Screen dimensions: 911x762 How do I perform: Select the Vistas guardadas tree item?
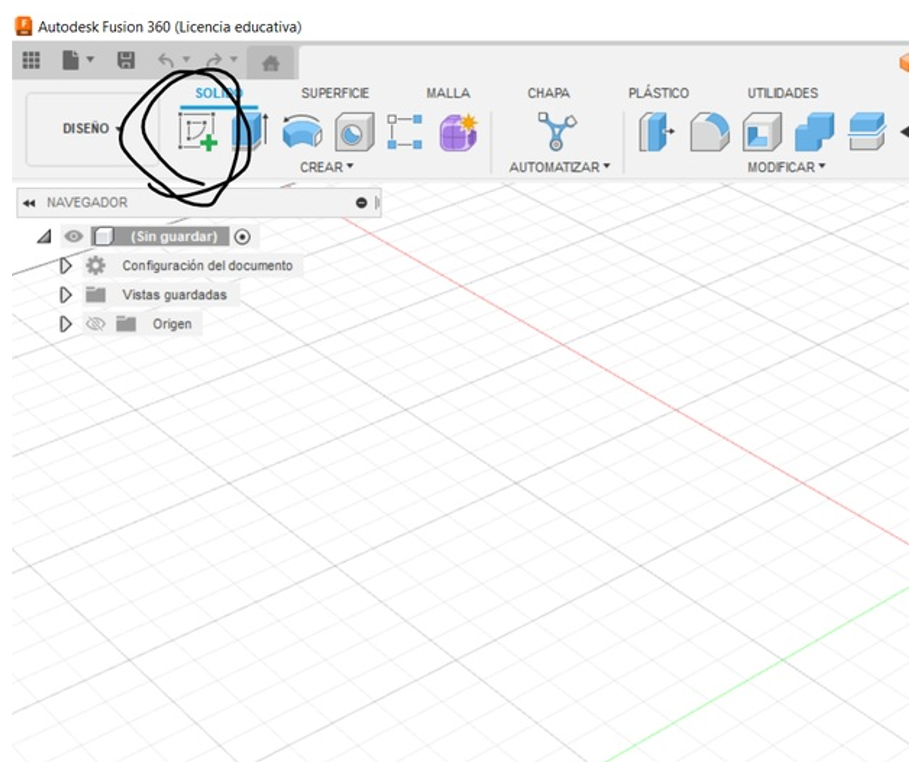[174, 294]
